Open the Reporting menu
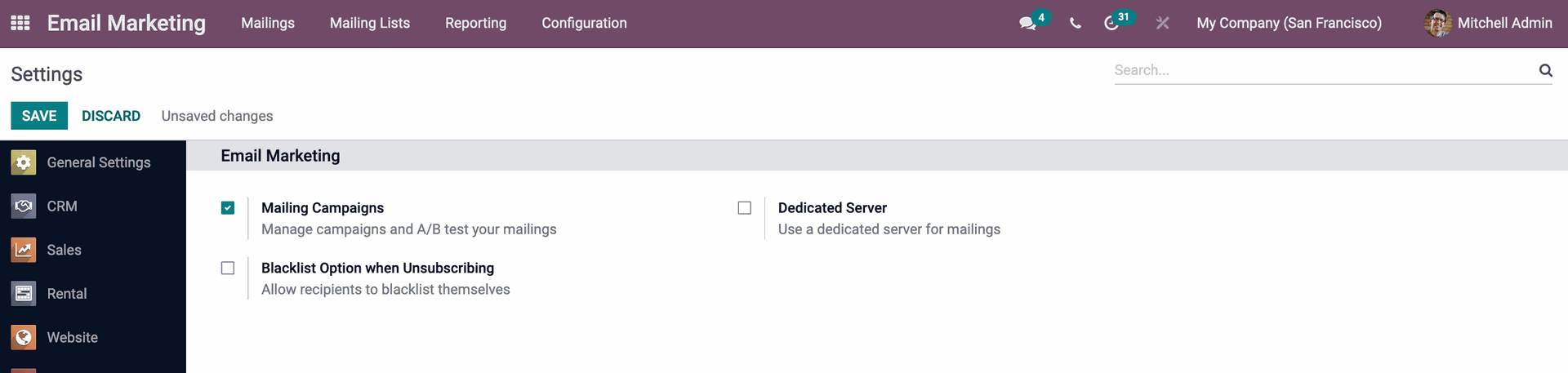 [x=476, y=23]
